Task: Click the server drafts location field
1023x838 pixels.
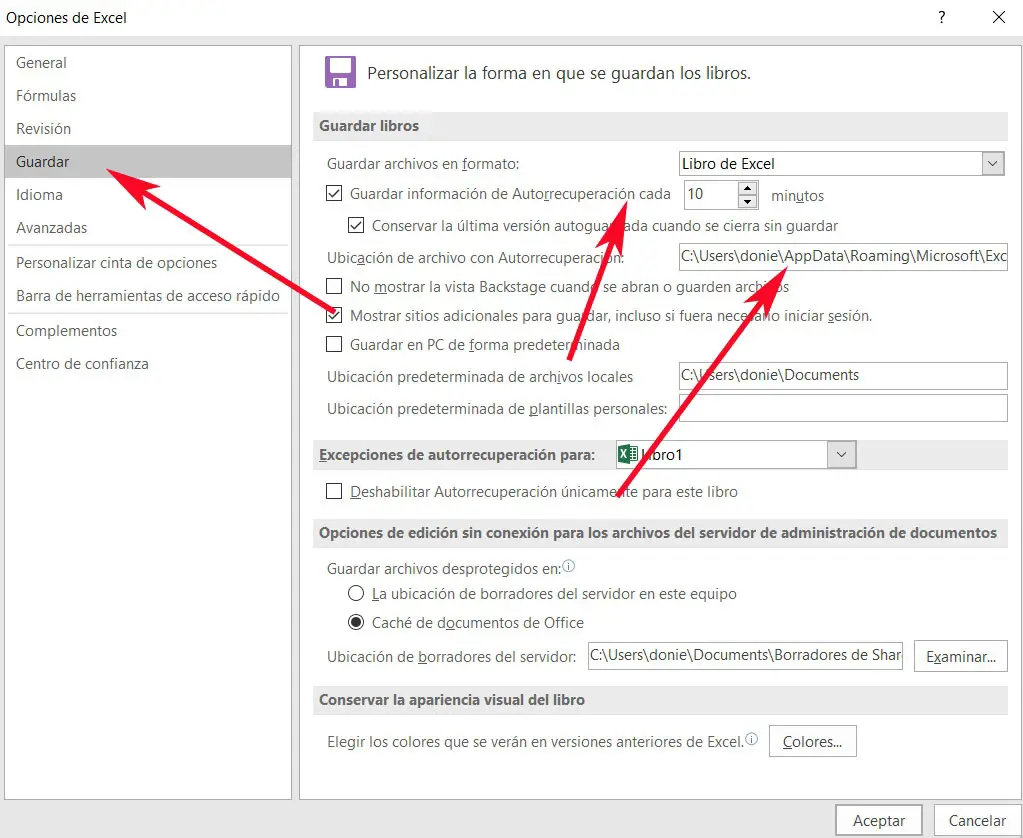Action: click(745, 655)
